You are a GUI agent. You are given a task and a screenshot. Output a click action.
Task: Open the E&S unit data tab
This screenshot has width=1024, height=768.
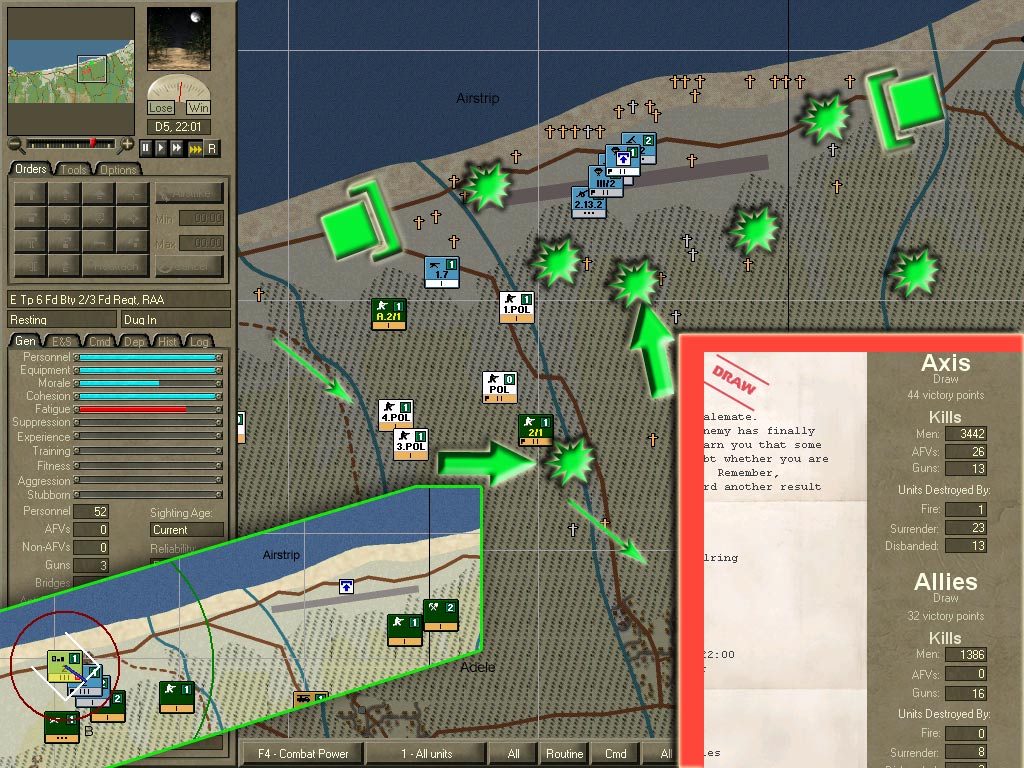(62, 342)
